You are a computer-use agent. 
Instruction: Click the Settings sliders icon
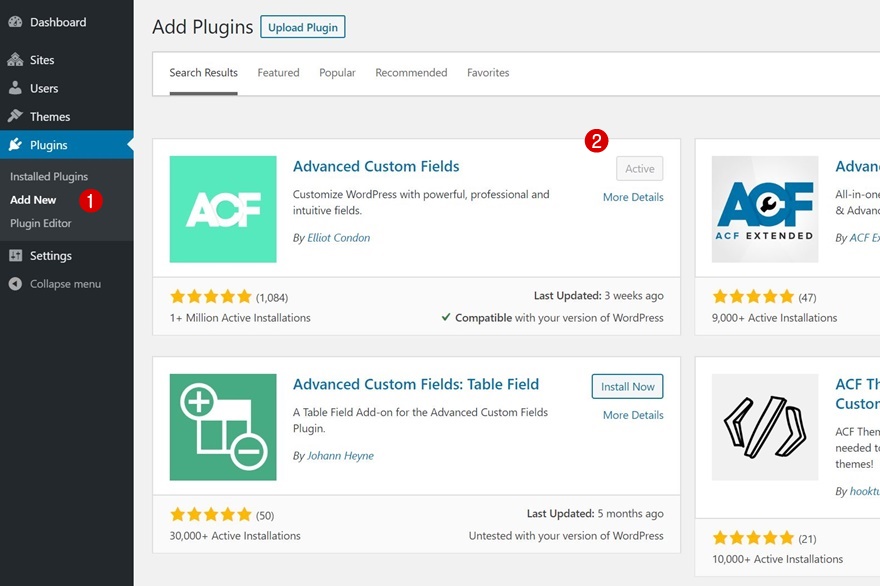[15, 256]
